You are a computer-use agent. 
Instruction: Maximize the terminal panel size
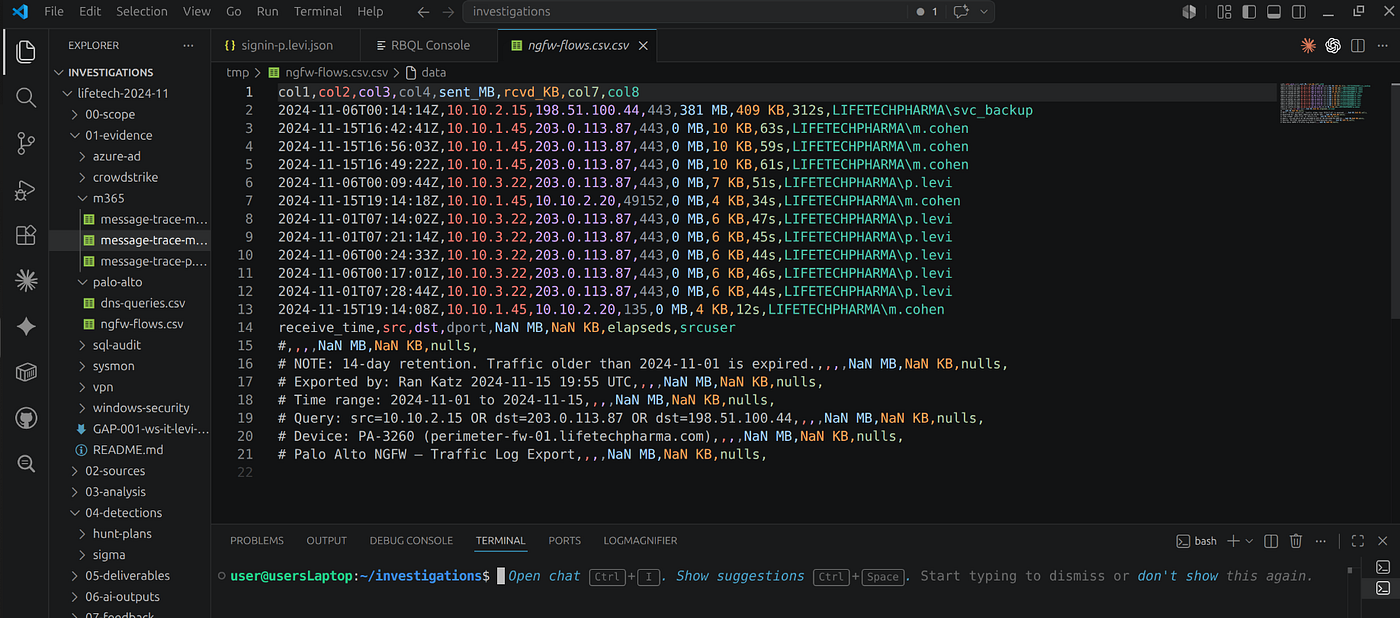coord(1357,541)
